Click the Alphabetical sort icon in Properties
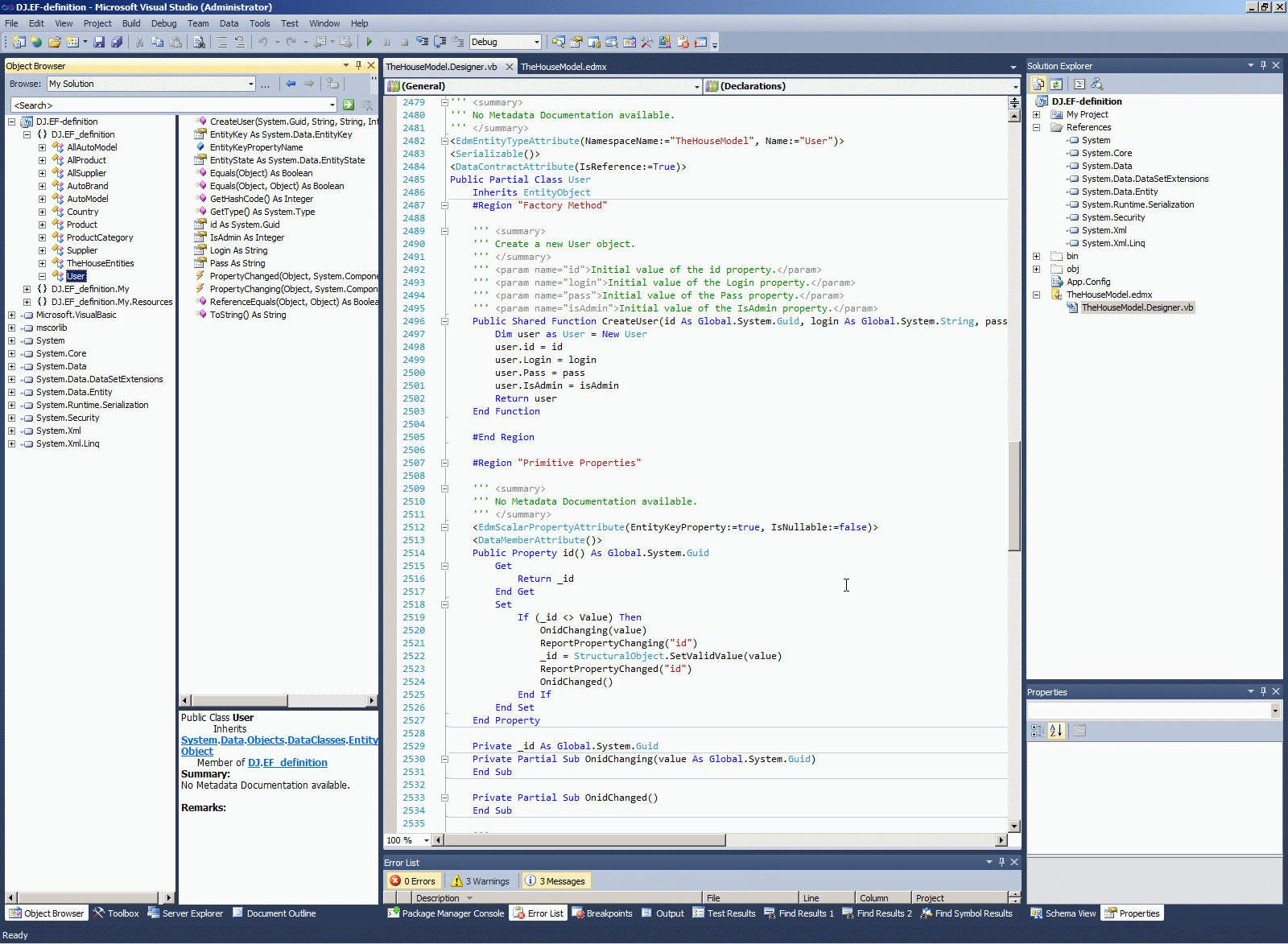 1056,731
